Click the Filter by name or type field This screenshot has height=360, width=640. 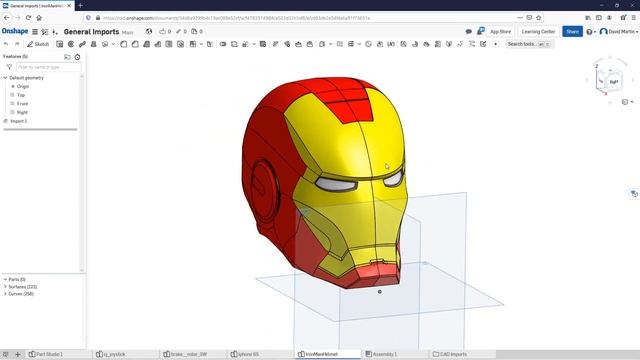(x=49, y=67)
